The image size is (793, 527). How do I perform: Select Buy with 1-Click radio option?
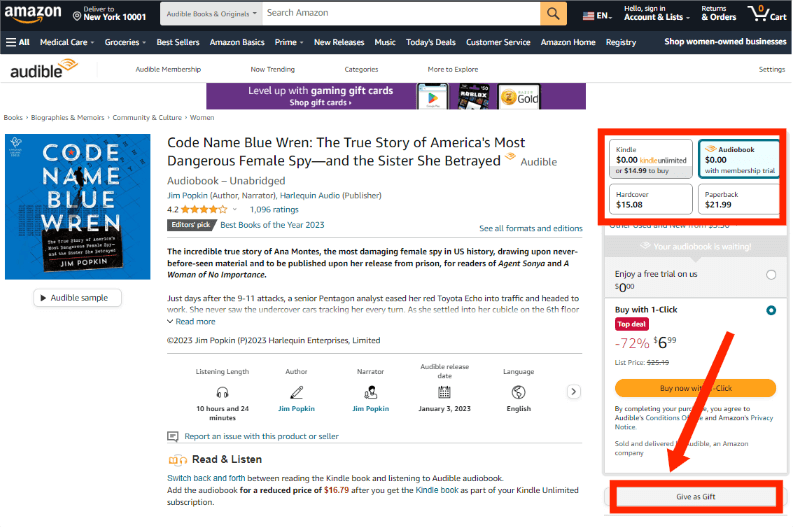(x=771, y=311)
